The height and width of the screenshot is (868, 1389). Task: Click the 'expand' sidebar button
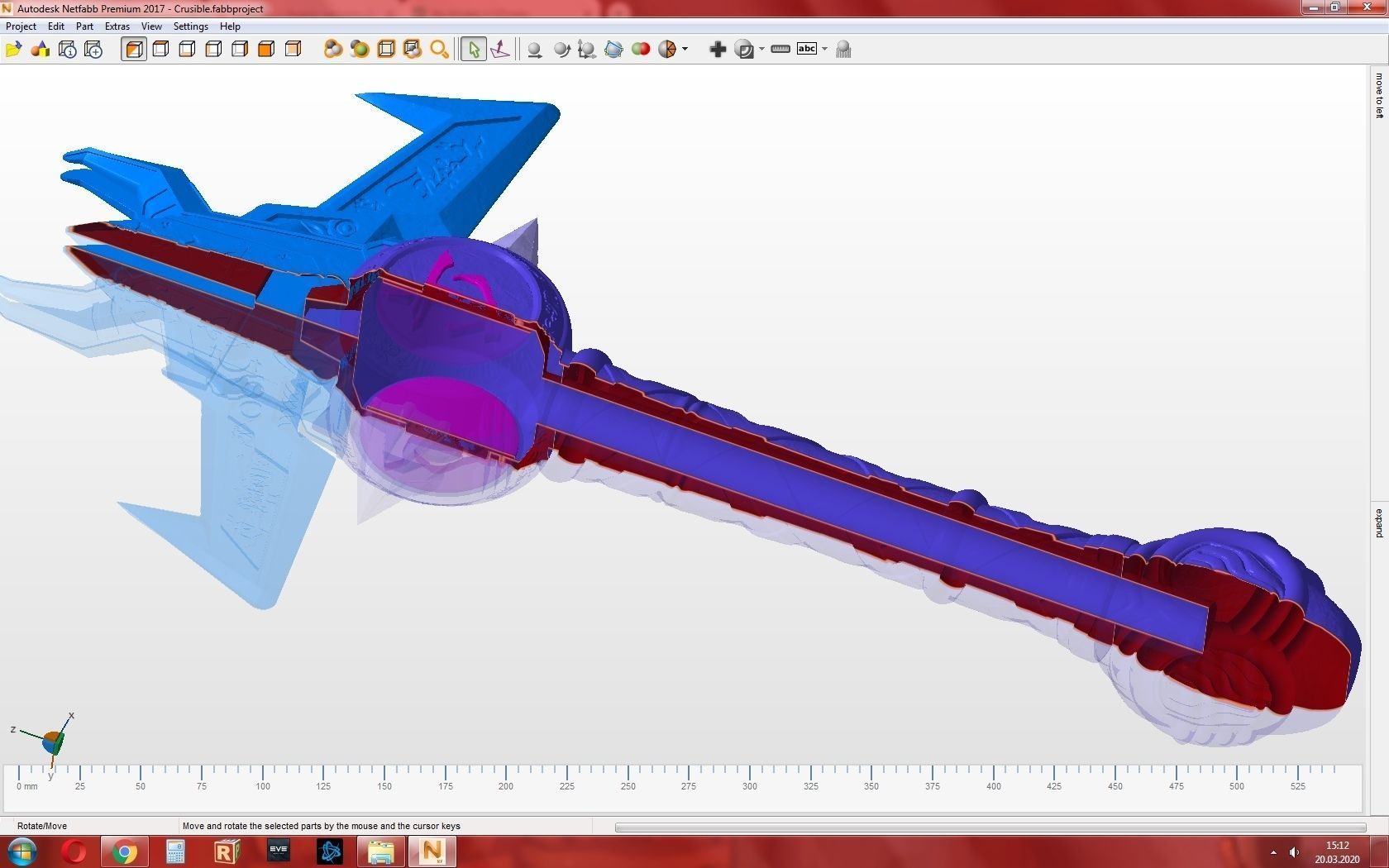tap(1379, 522)
